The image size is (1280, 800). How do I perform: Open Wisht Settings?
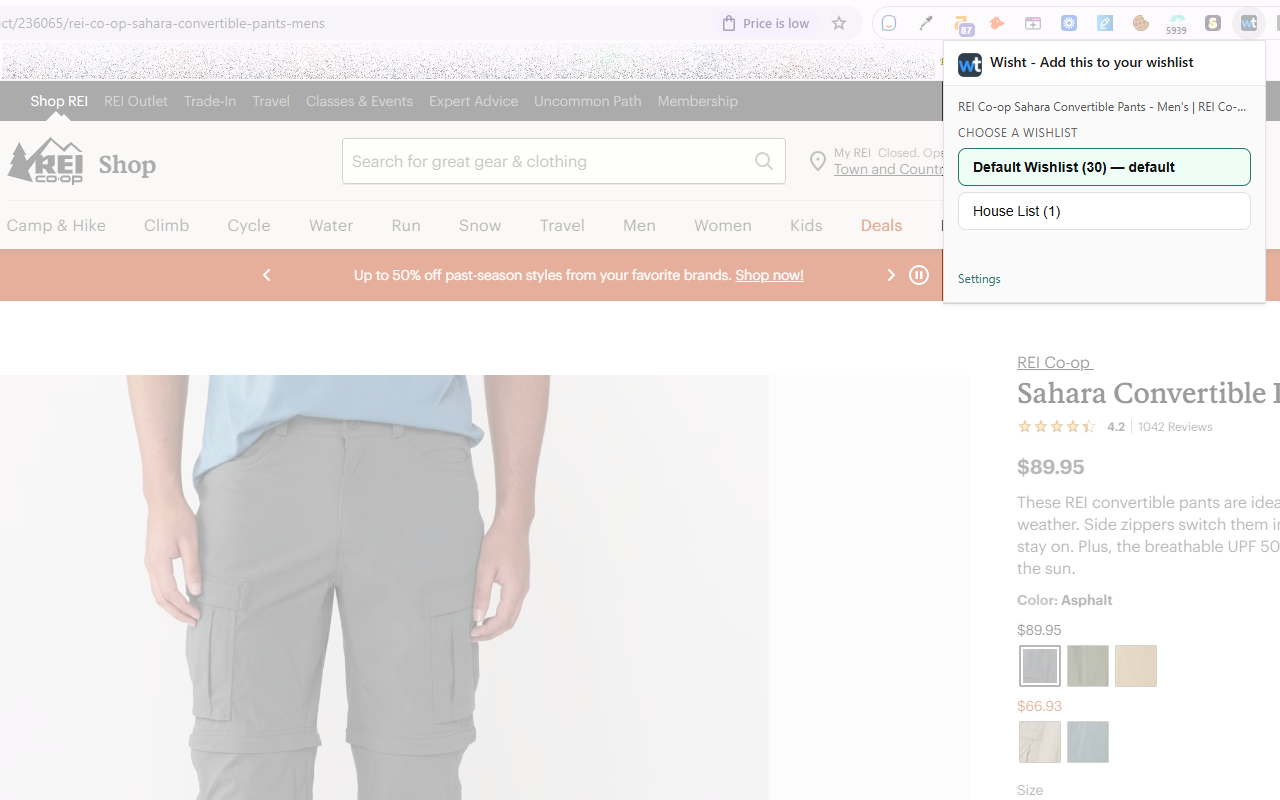979,279
